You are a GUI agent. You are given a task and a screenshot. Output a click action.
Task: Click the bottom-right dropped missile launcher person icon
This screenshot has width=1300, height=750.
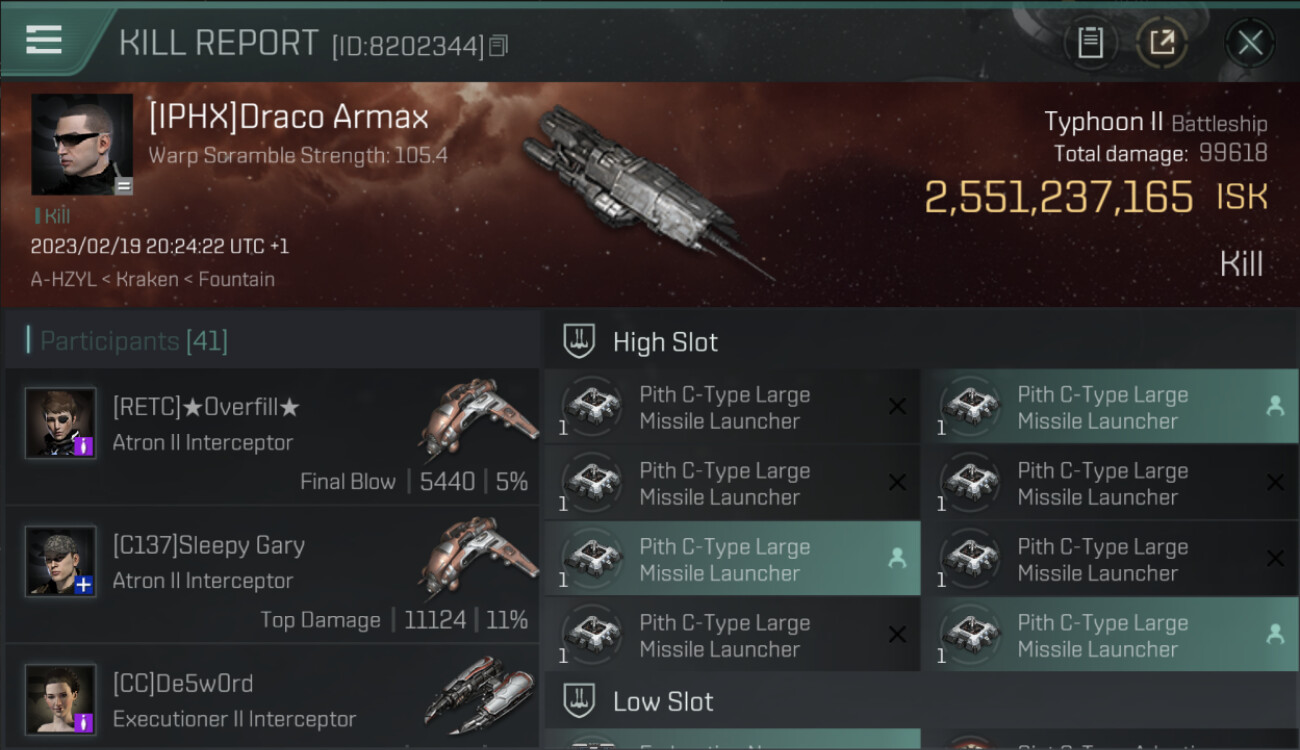1275,633
